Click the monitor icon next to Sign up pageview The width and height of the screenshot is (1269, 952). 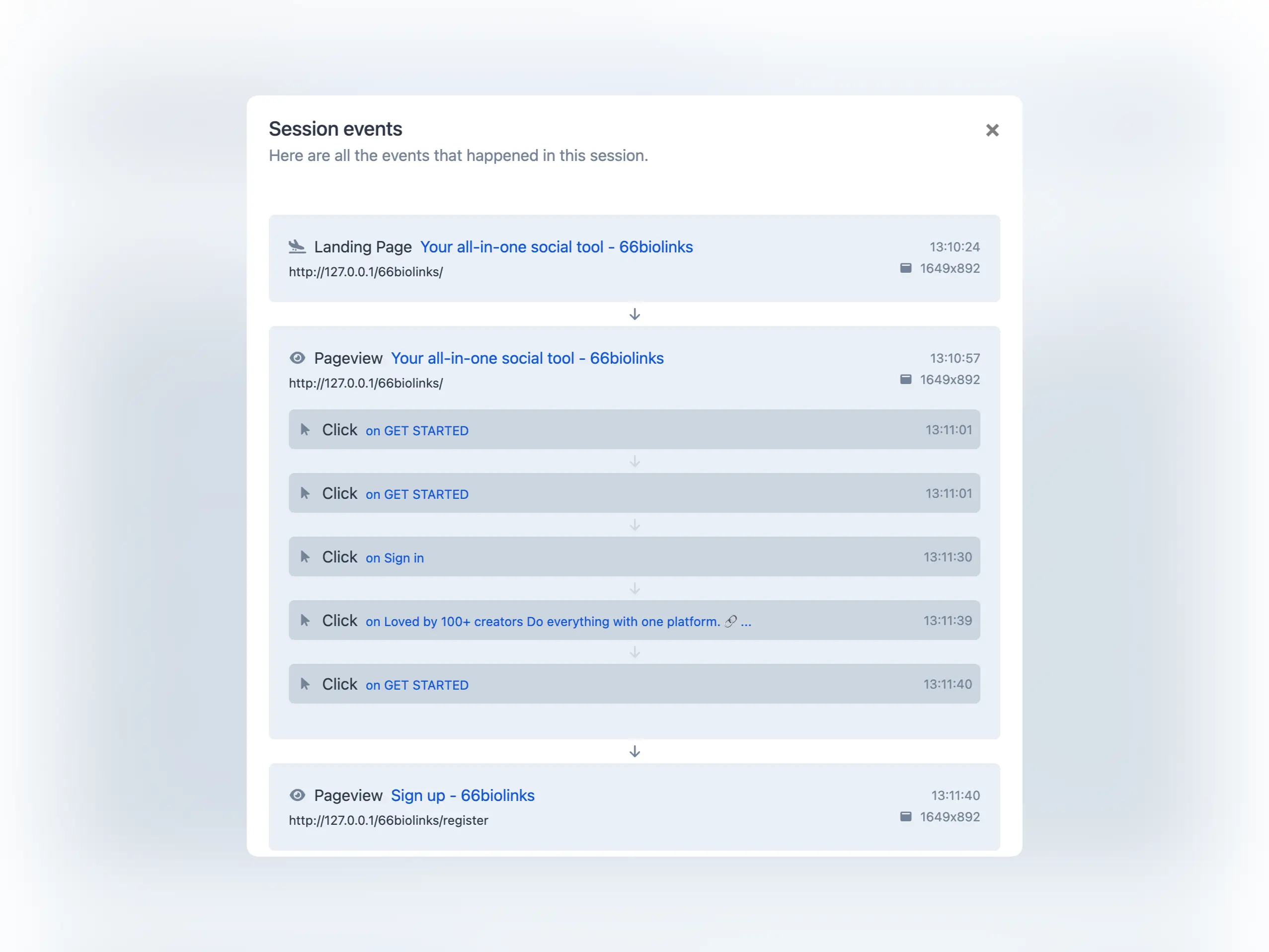(x=906, y=816)
